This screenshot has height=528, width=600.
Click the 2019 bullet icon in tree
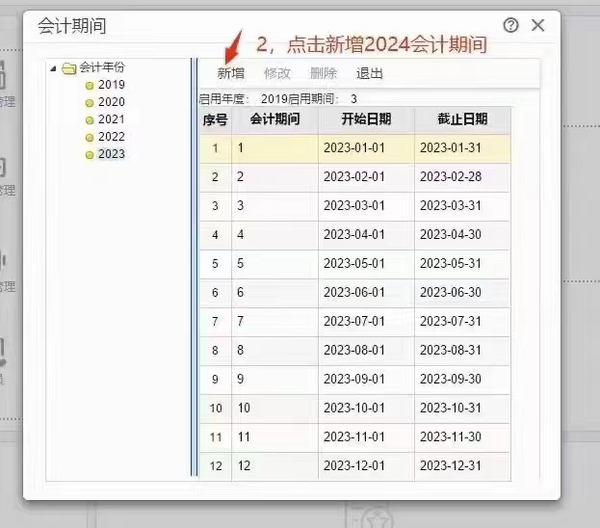pos(90,86)
